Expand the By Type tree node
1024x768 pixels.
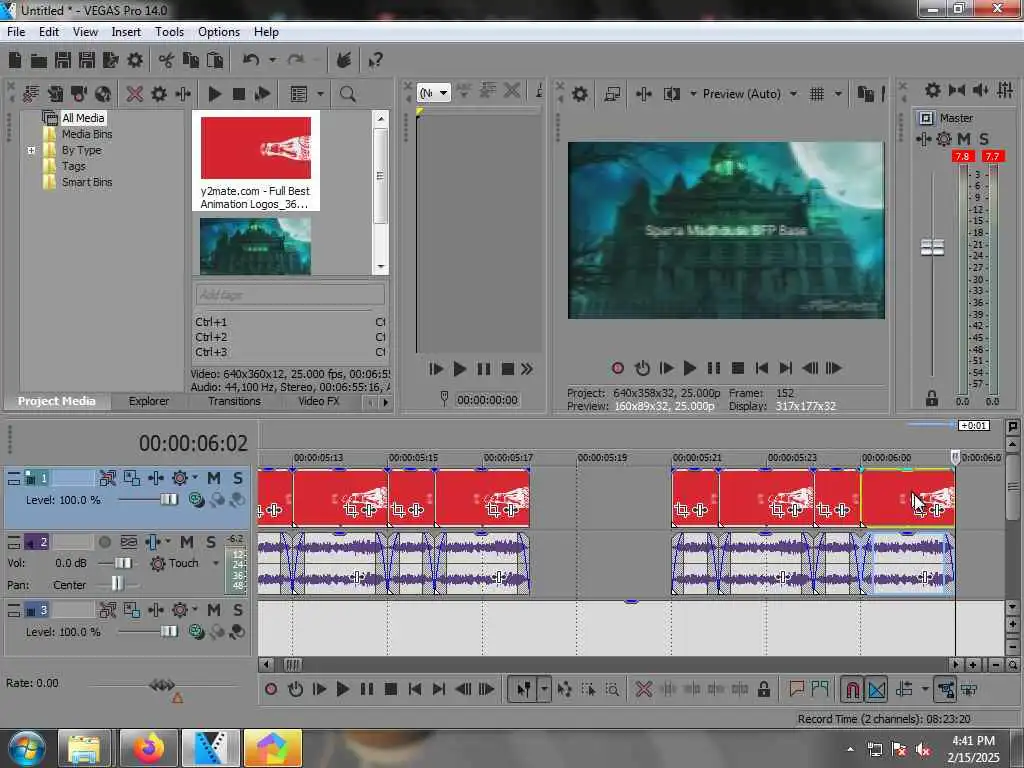pos(31,150)
